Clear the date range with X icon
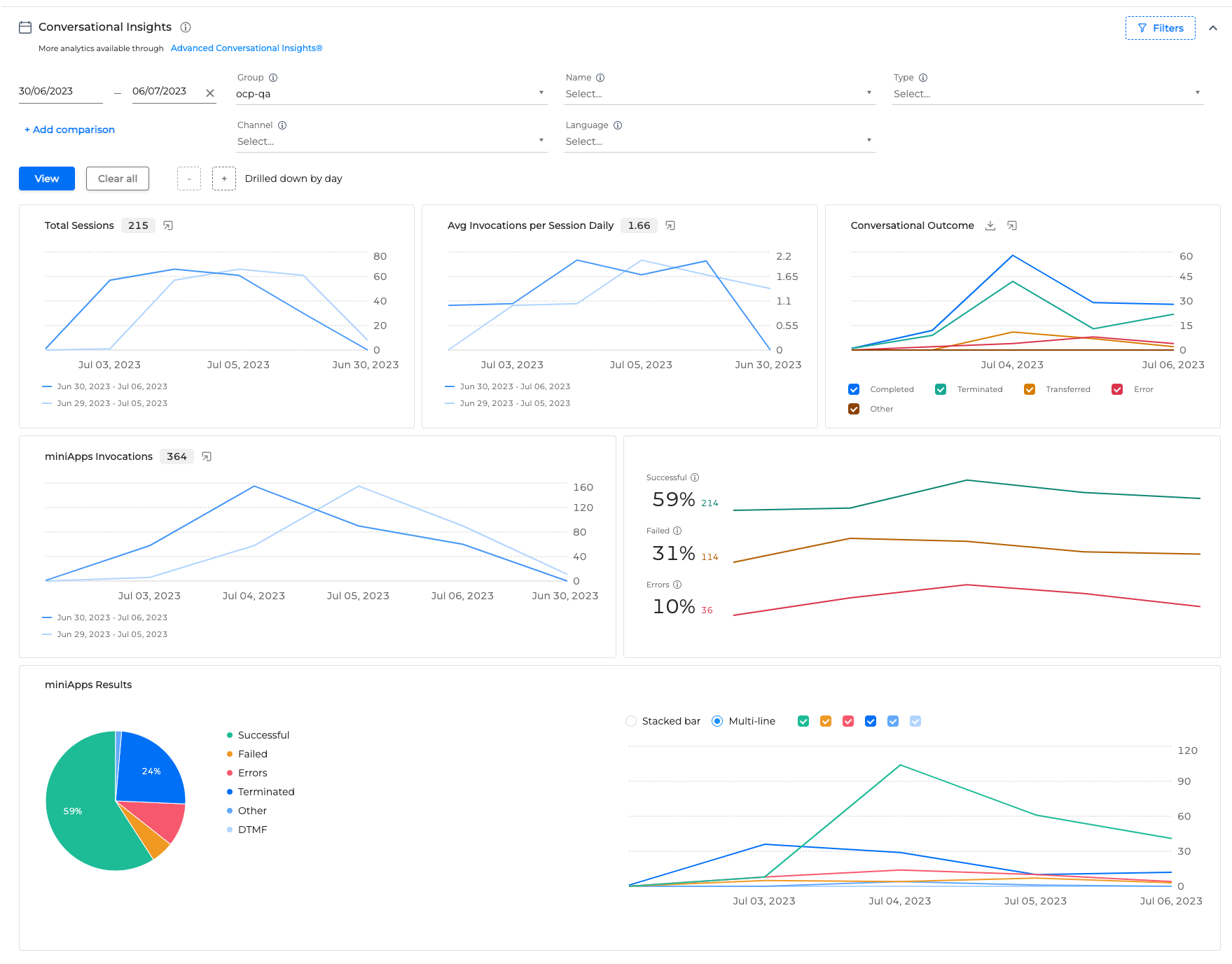 coord(210,93)
